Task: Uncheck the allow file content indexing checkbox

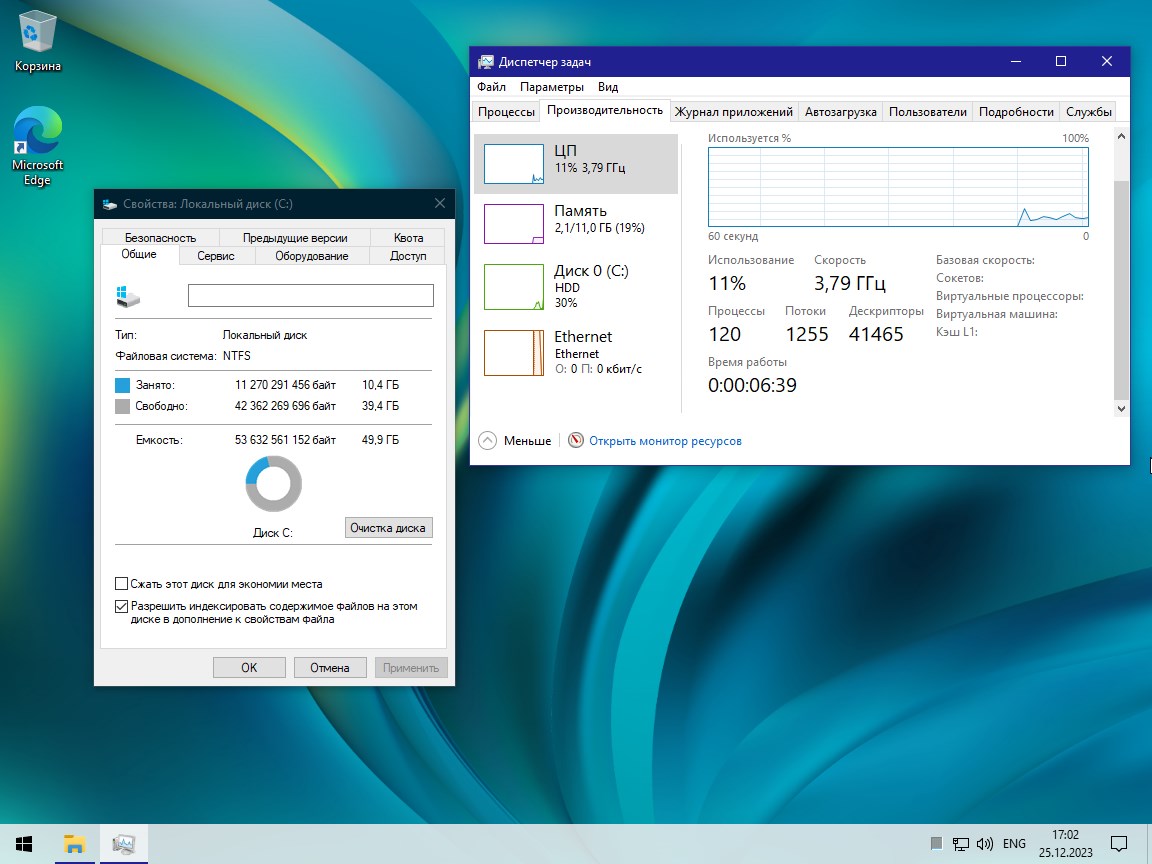Action: [122, 606]
